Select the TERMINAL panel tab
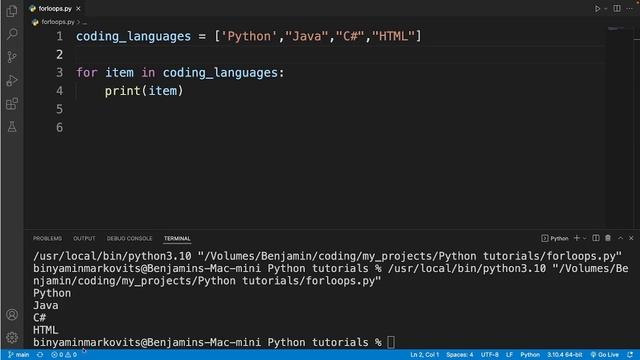The width and height of the screenshot is (640, 360). tap(177, 238)
